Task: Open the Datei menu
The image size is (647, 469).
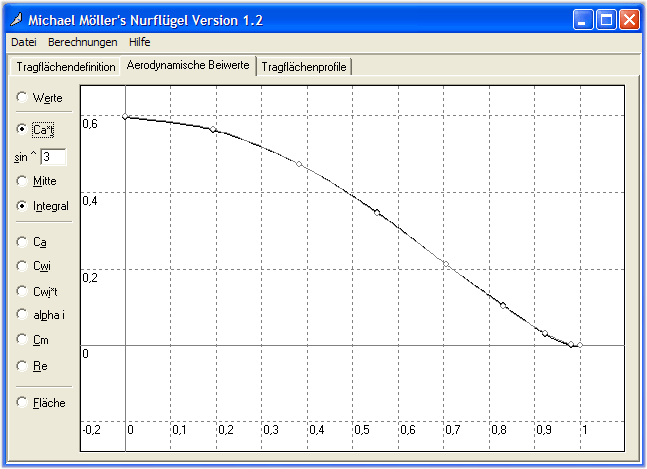Action: [24, 42]
